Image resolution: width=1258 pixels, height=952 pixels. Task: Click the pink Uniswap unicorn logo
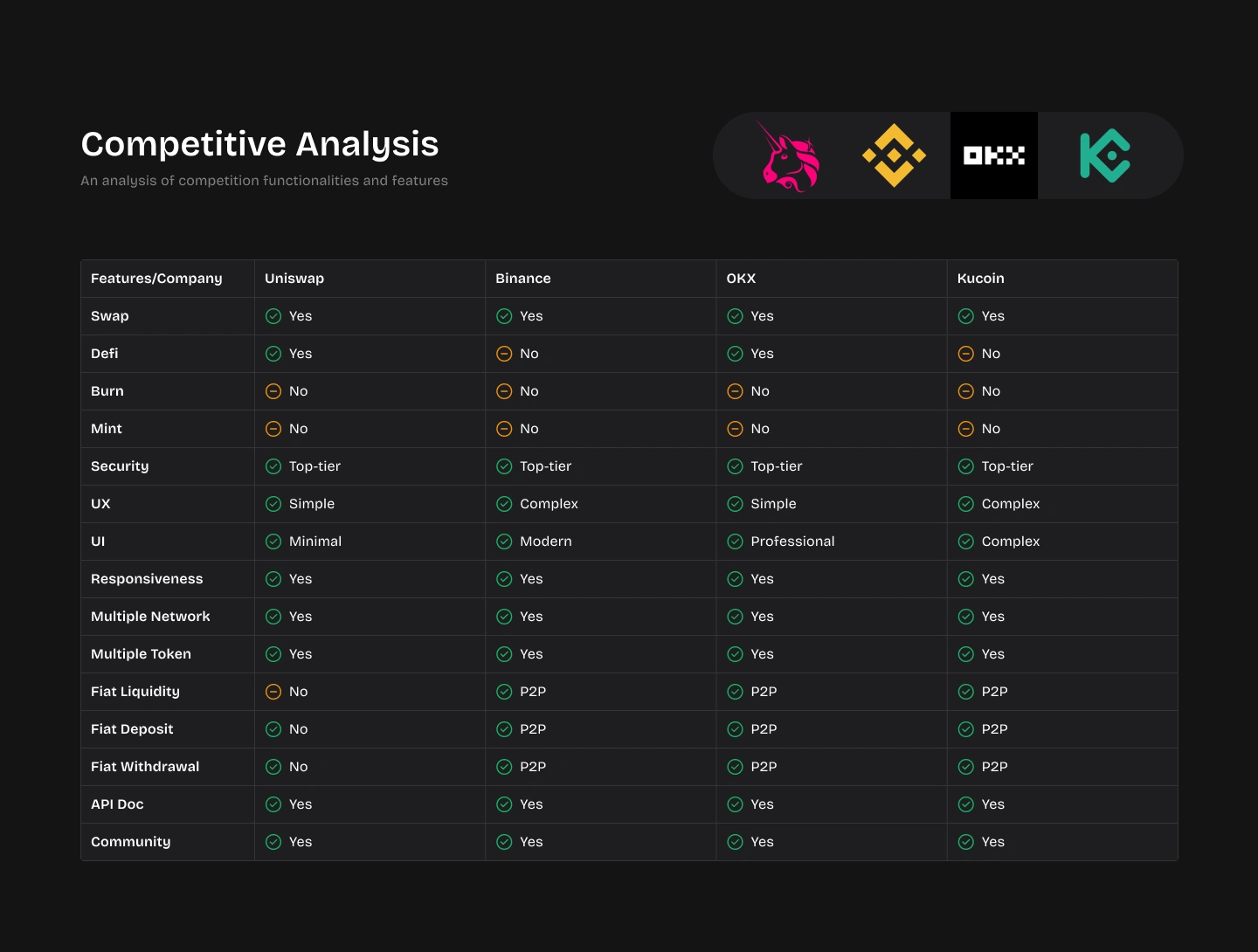pos(791,156)
